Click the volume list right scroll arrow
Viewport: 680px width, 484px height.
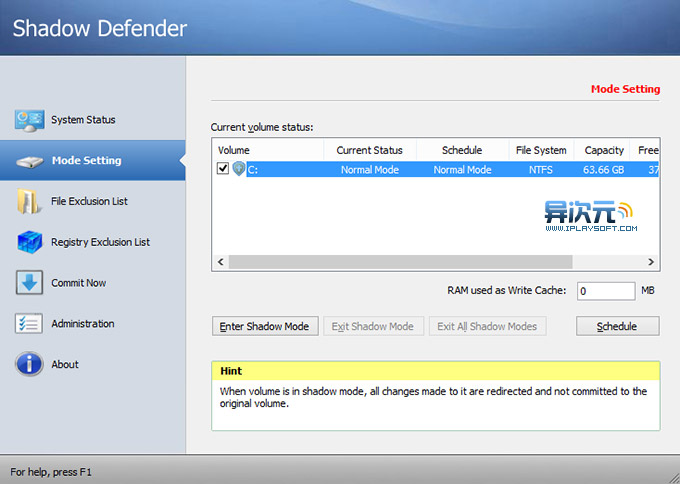(651, 262)
